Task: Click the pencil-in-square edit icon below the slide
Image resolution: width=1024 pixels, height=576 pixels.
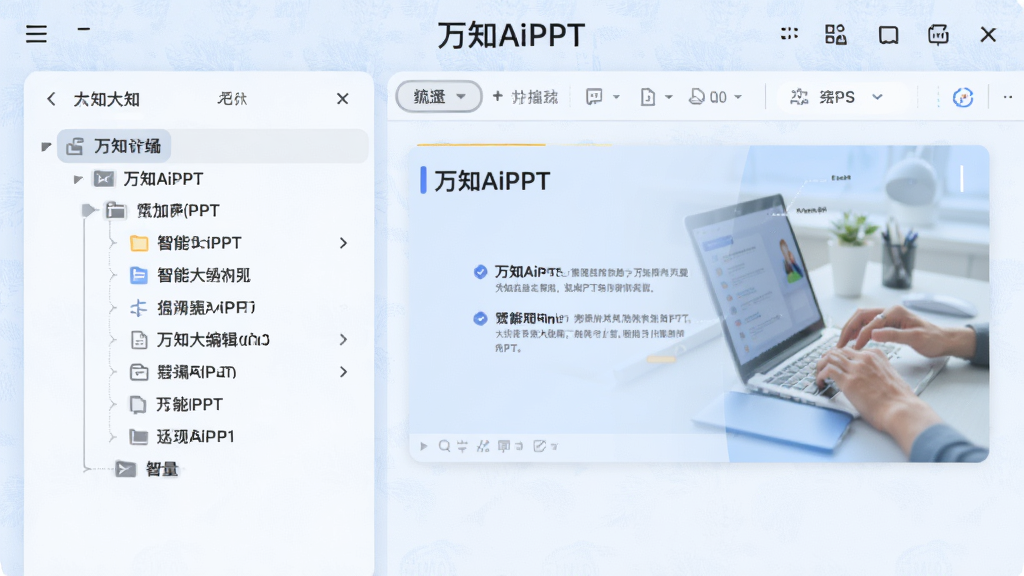Action: pyautogui.click(x=539, y=446)
